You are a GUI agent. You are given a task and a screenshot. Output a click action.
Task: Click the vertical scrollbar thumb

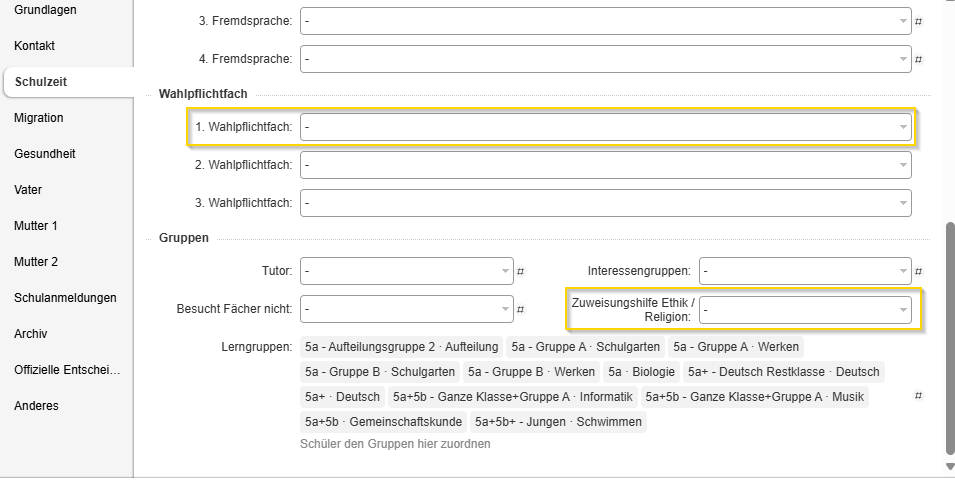950,338
